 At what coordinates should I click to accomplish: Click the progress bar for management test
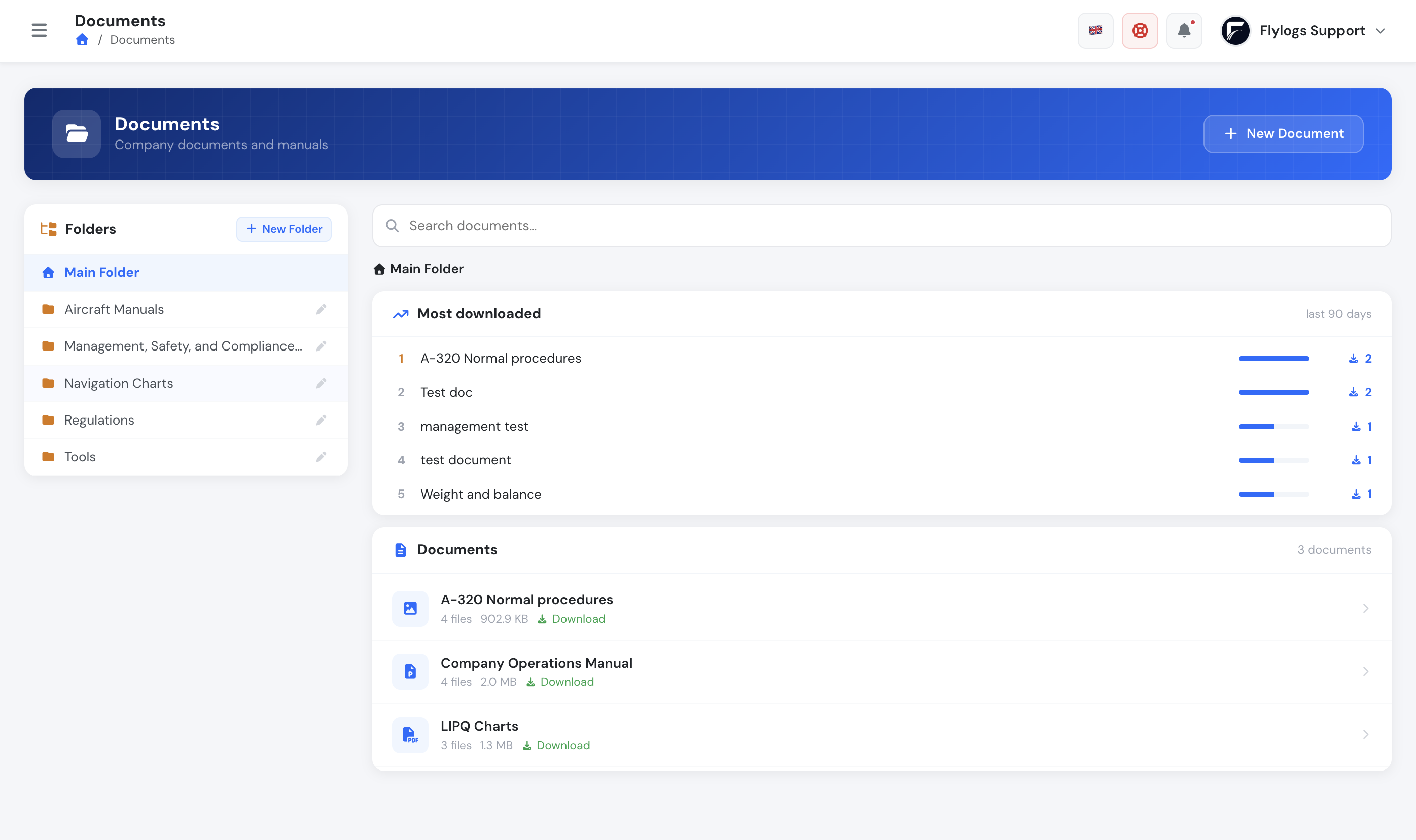tap(1273, 426)
